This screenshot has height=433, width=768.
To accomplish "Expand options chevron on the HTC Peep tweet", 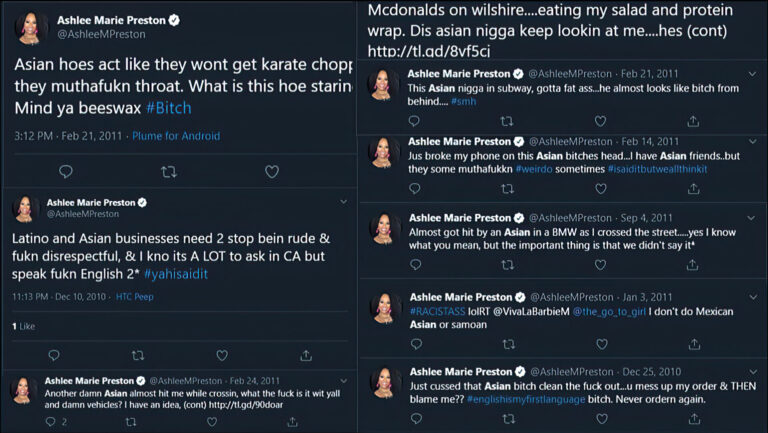I will click(344, 201).
